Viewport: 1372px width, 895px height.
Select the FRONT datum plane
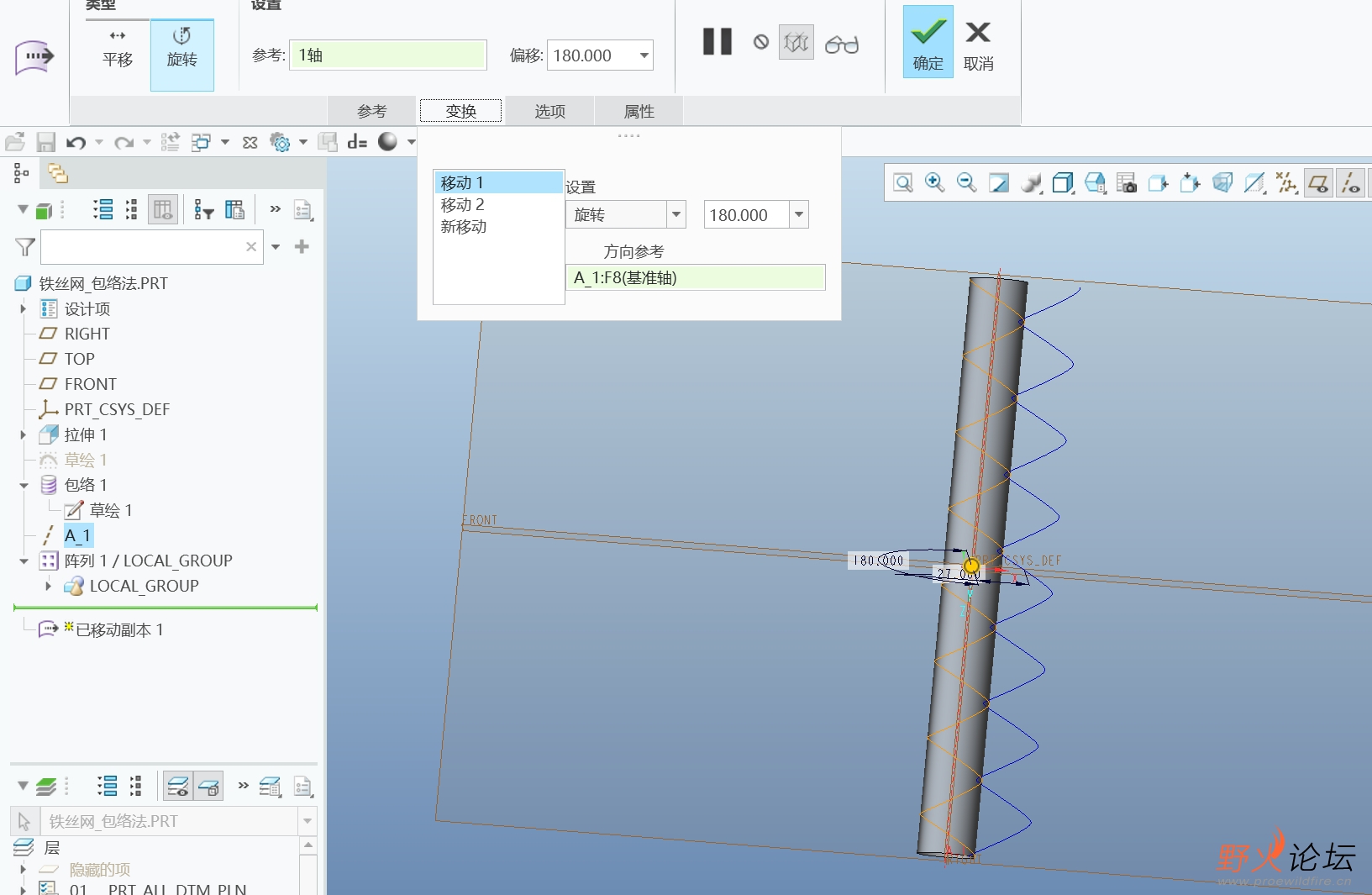[90, 384]
